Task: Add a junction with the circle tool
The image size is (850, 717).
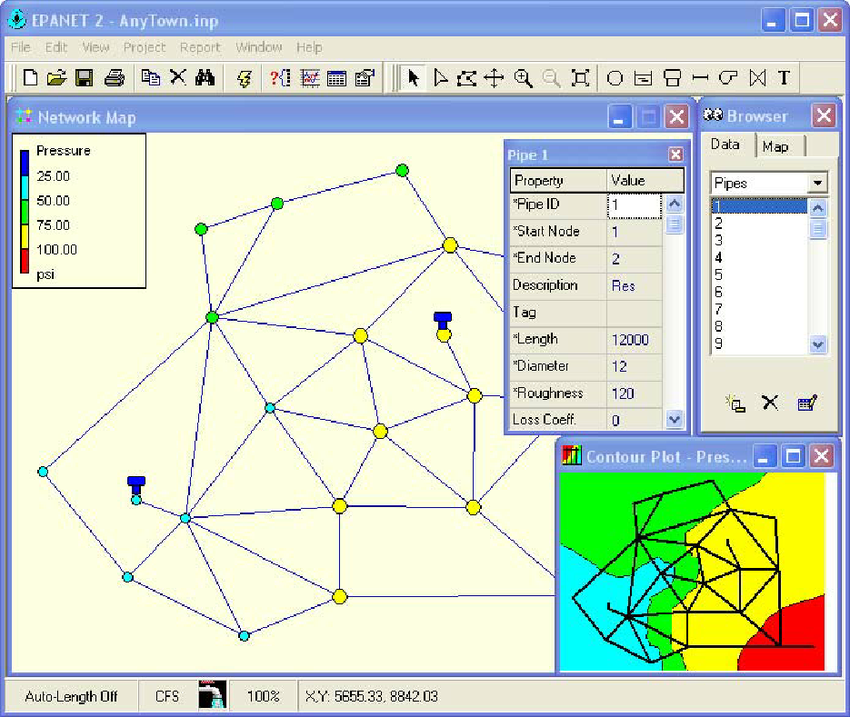Action: [615, 79]
